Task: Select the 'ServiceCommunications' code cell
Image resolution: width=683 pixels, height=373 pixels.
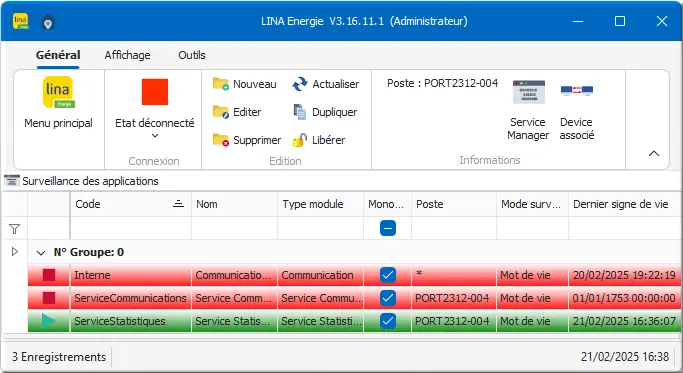Action: pos(131,298)
